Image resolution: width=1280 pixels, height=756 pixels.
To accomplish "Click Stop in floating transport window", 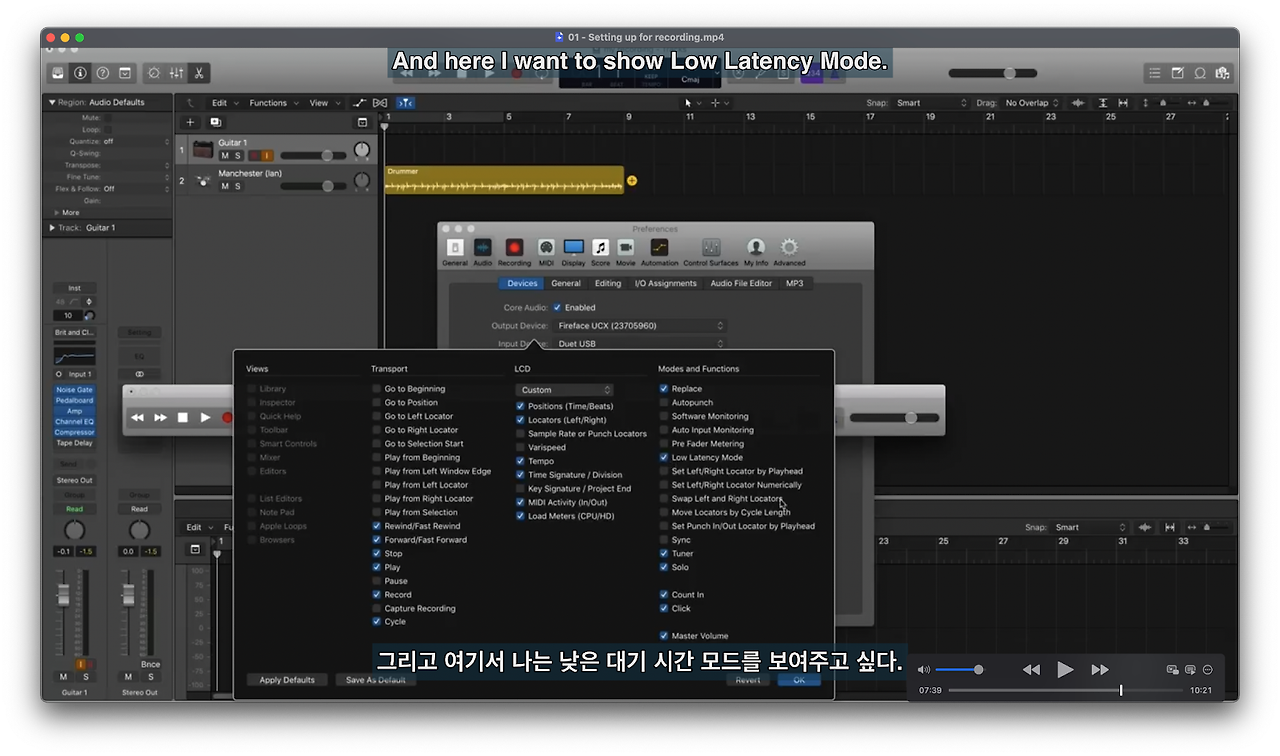I will click(x=183, y=417).
